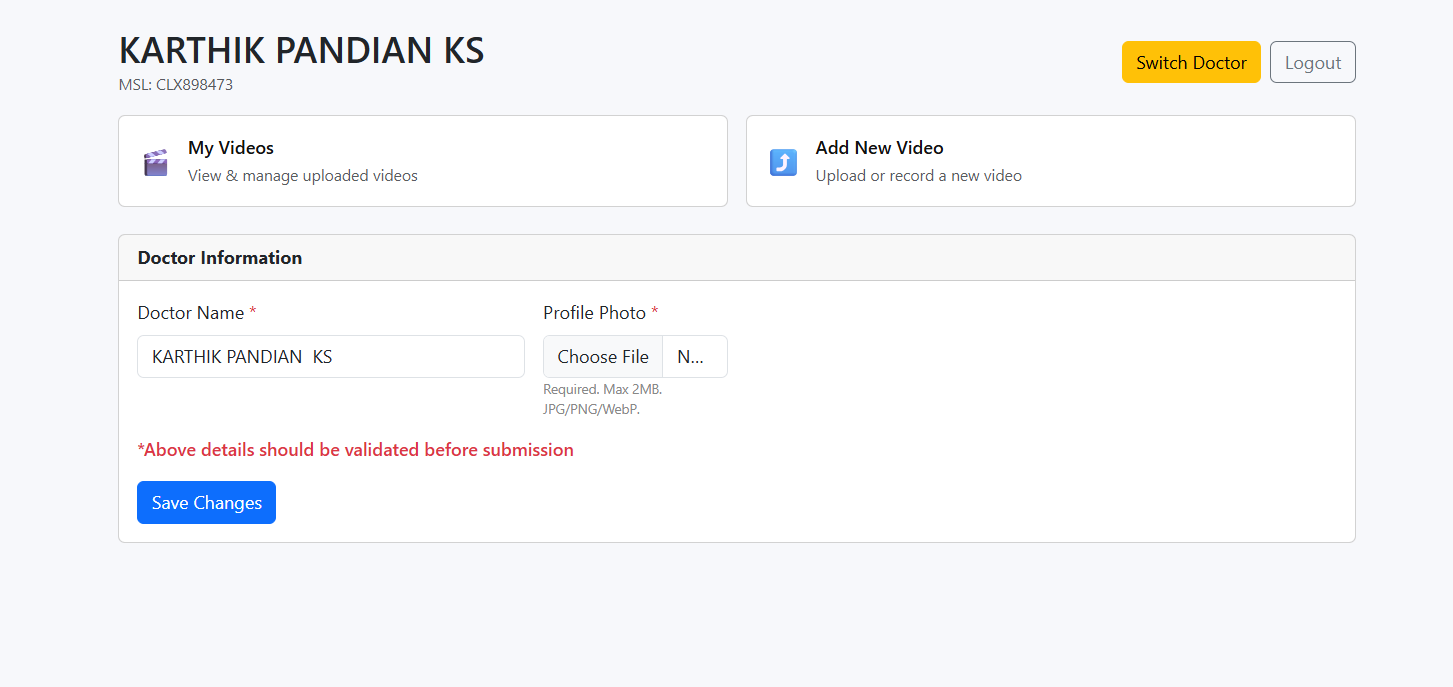The height and width of the screenshot is (687, 1453).
Task: Click the MSL: CLX898473 code text
Action: tap(176, 85)
